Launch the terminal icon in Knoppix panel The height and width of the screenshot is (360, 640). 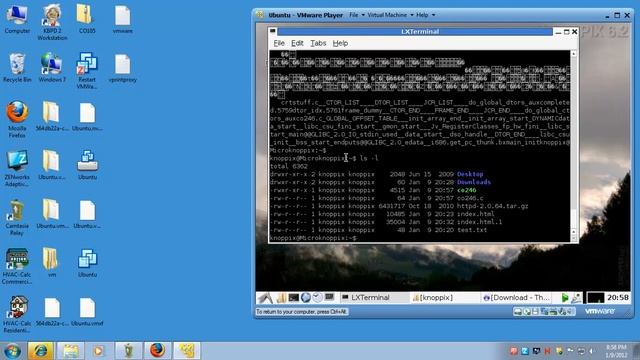click(x=293, y=298)
